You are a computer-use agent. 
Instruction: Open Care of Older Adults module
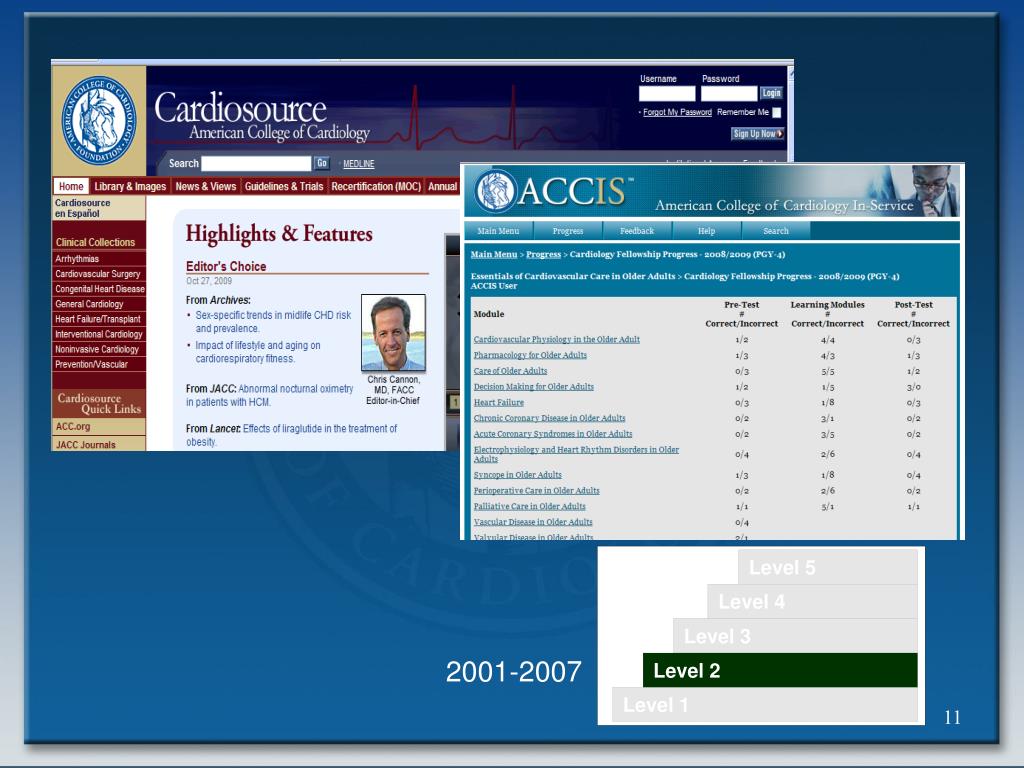click(x=510, y=371)
